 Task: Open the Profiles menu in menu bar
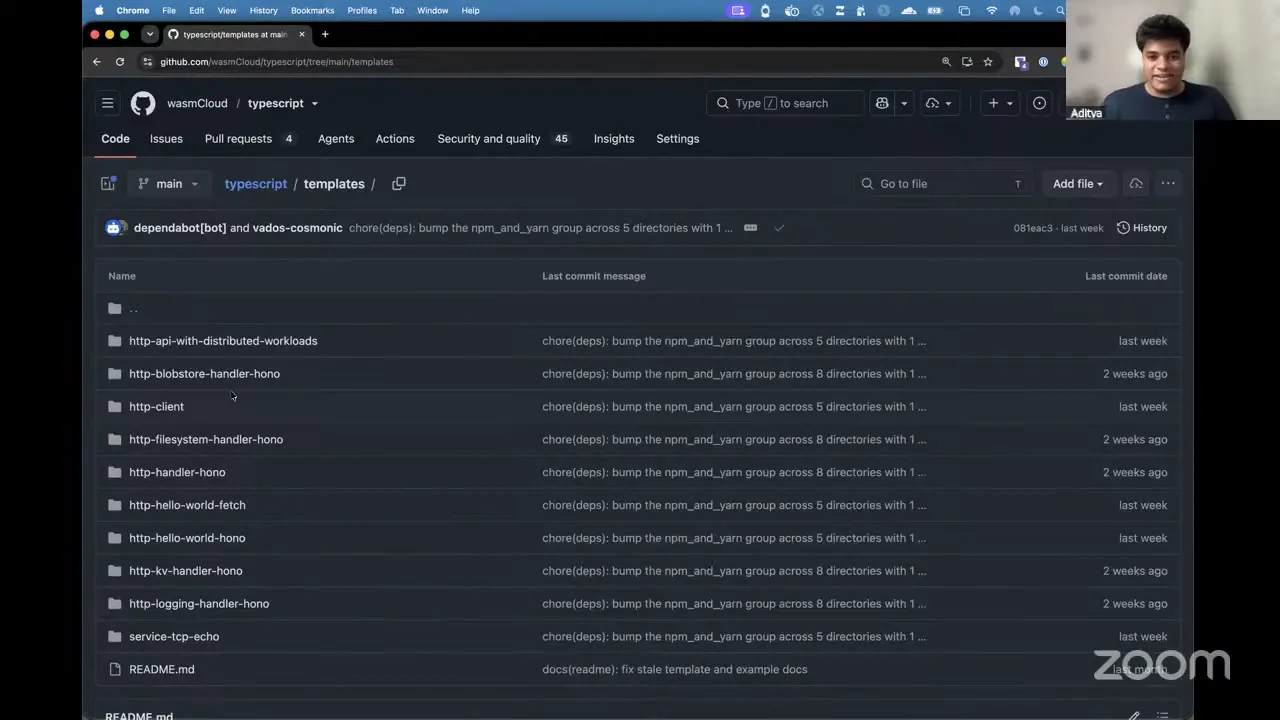[x=362, y=10]
